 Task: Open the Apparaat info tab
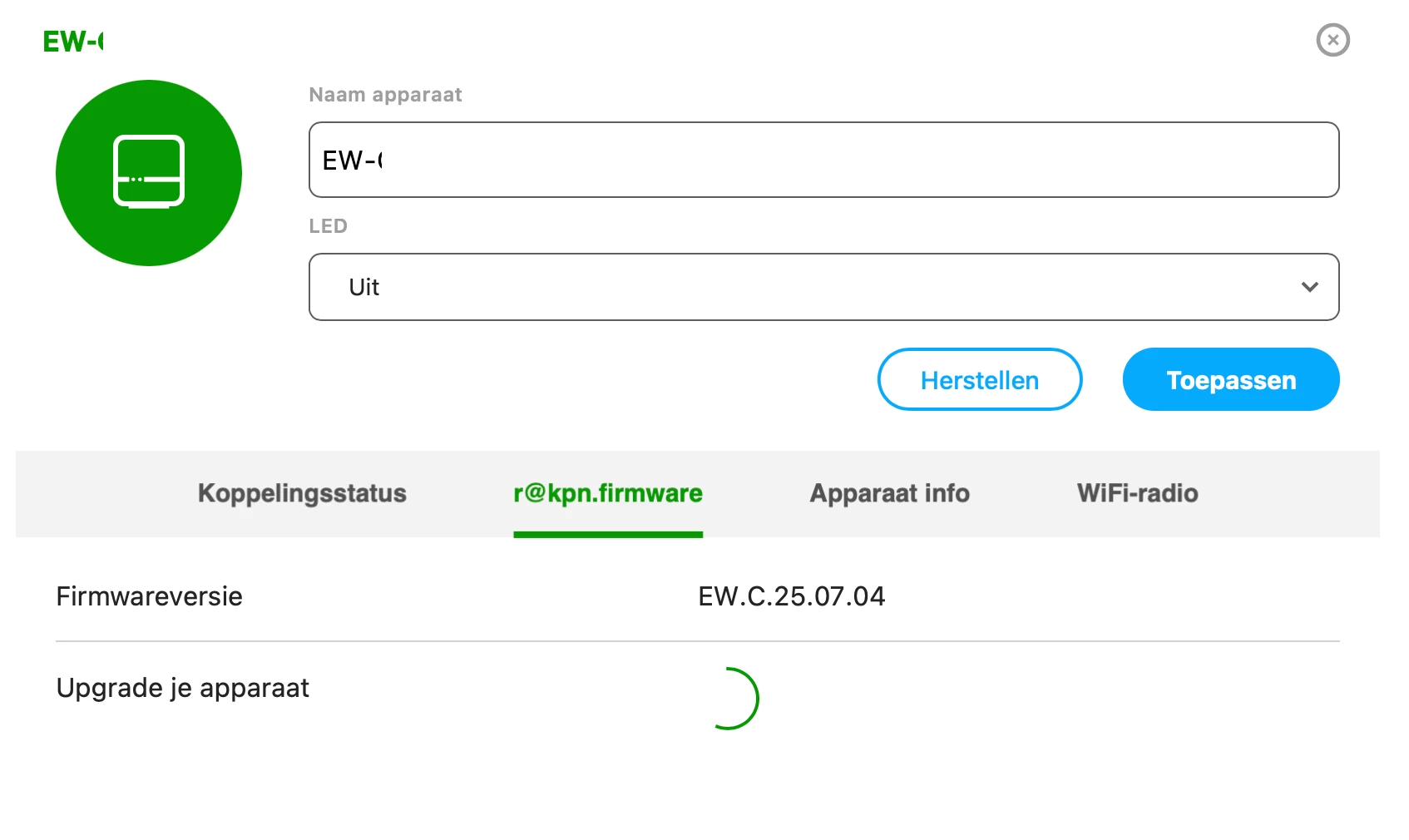pos(889,493)
